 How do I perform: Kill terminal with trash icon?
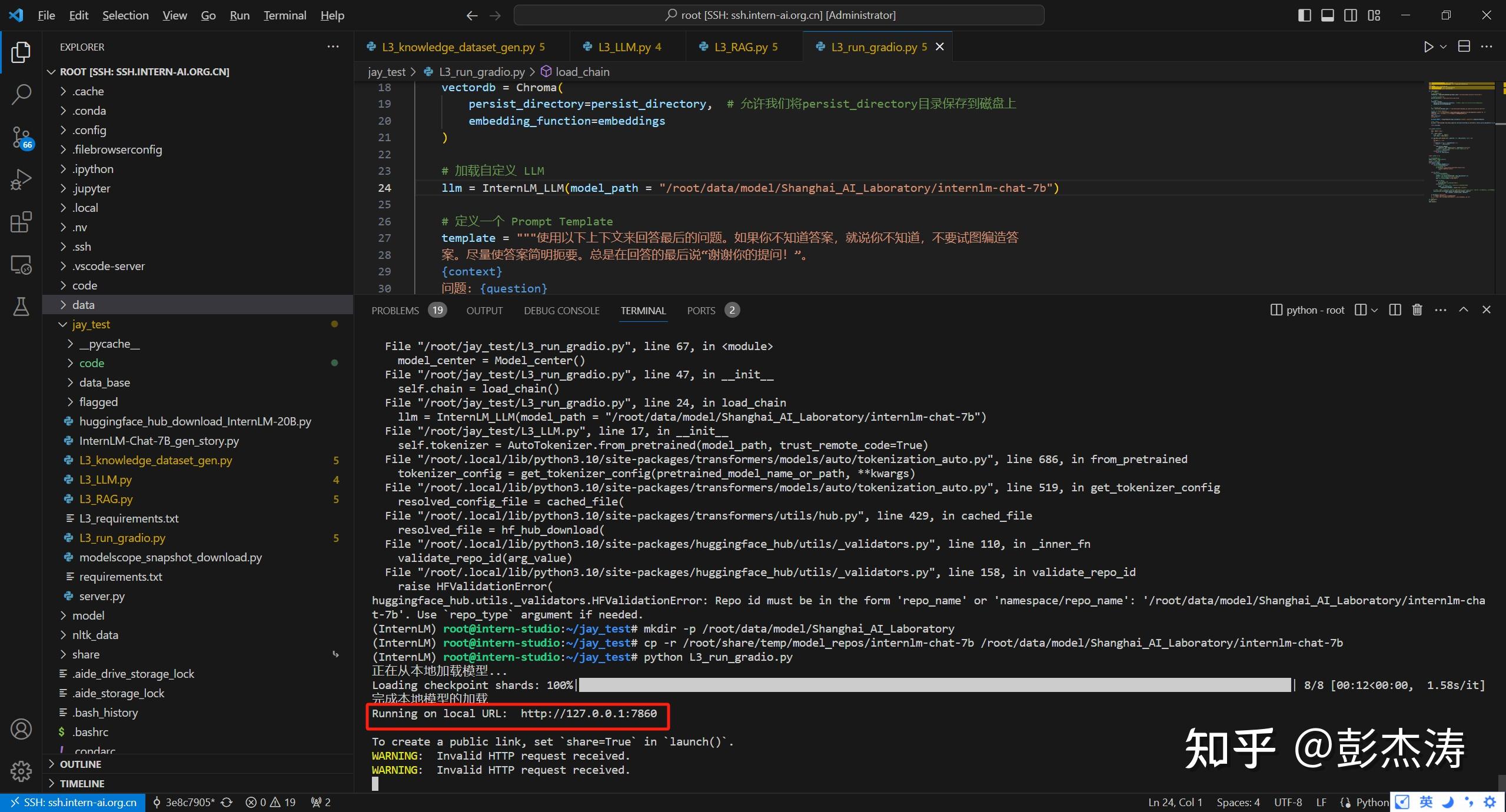pos(1417,310)
